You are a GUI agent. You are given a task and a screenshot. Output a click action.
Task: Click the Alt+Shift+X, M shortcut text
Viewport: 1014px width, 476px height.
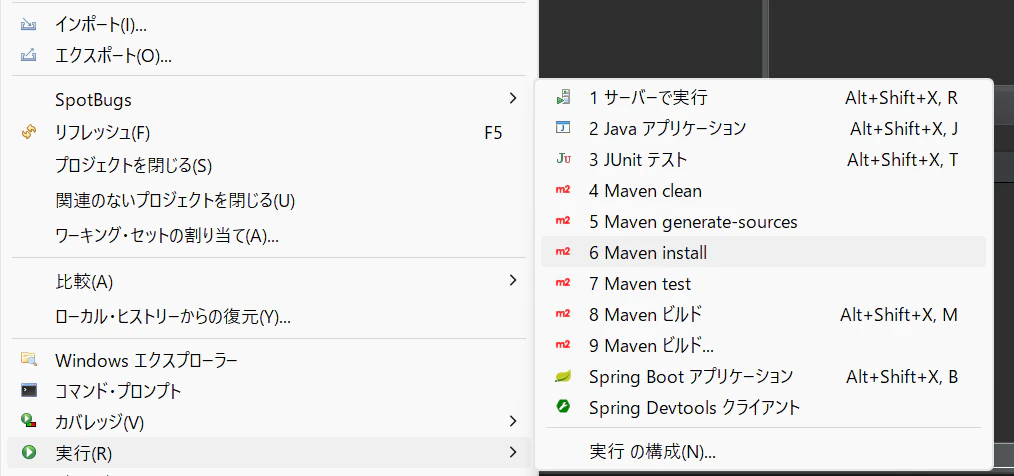pyautogui.click(x=899, y=314)
